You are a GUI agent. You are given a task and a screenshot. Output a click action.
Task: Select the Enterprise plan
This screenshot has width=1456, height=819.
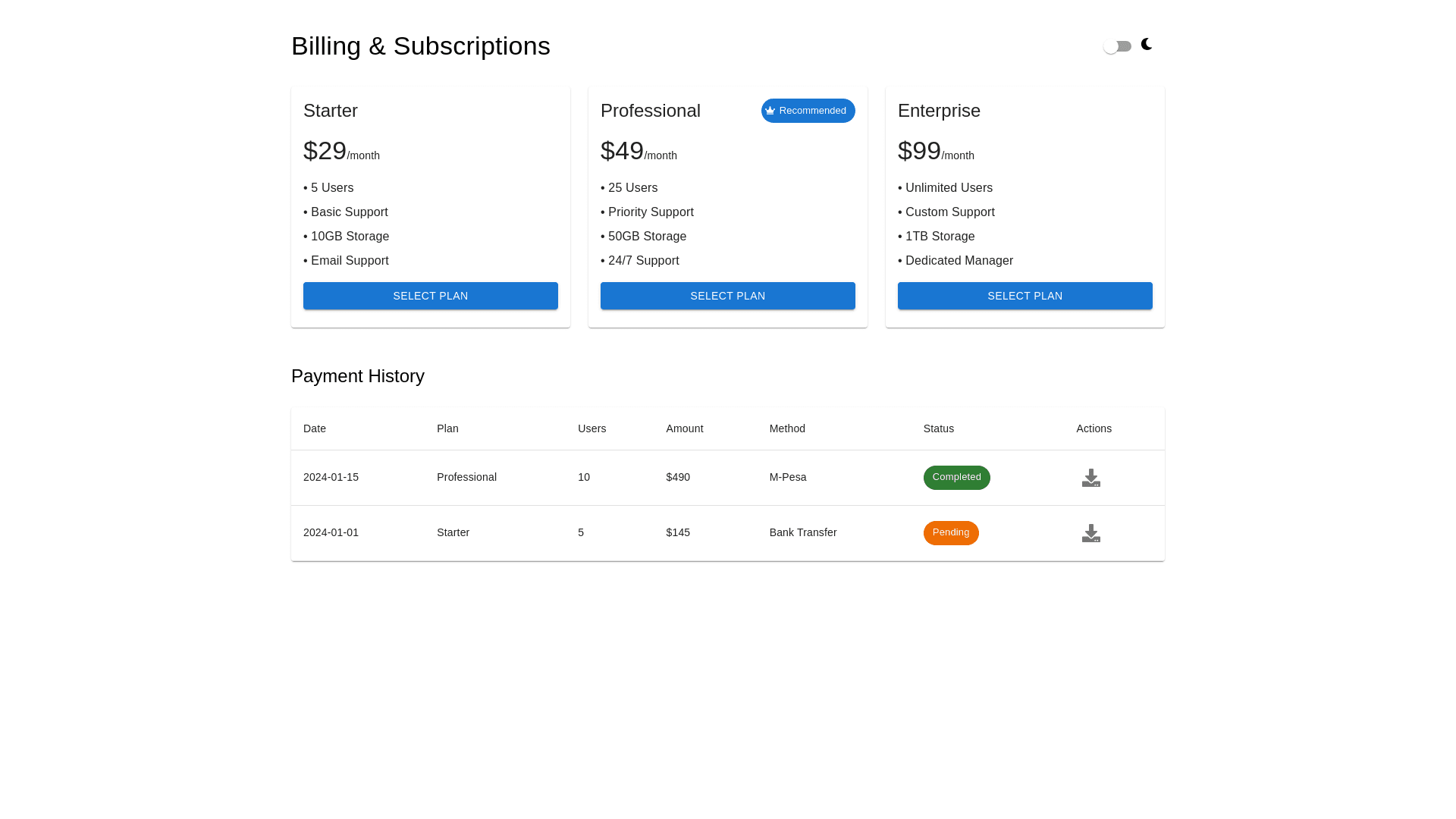1025,296
